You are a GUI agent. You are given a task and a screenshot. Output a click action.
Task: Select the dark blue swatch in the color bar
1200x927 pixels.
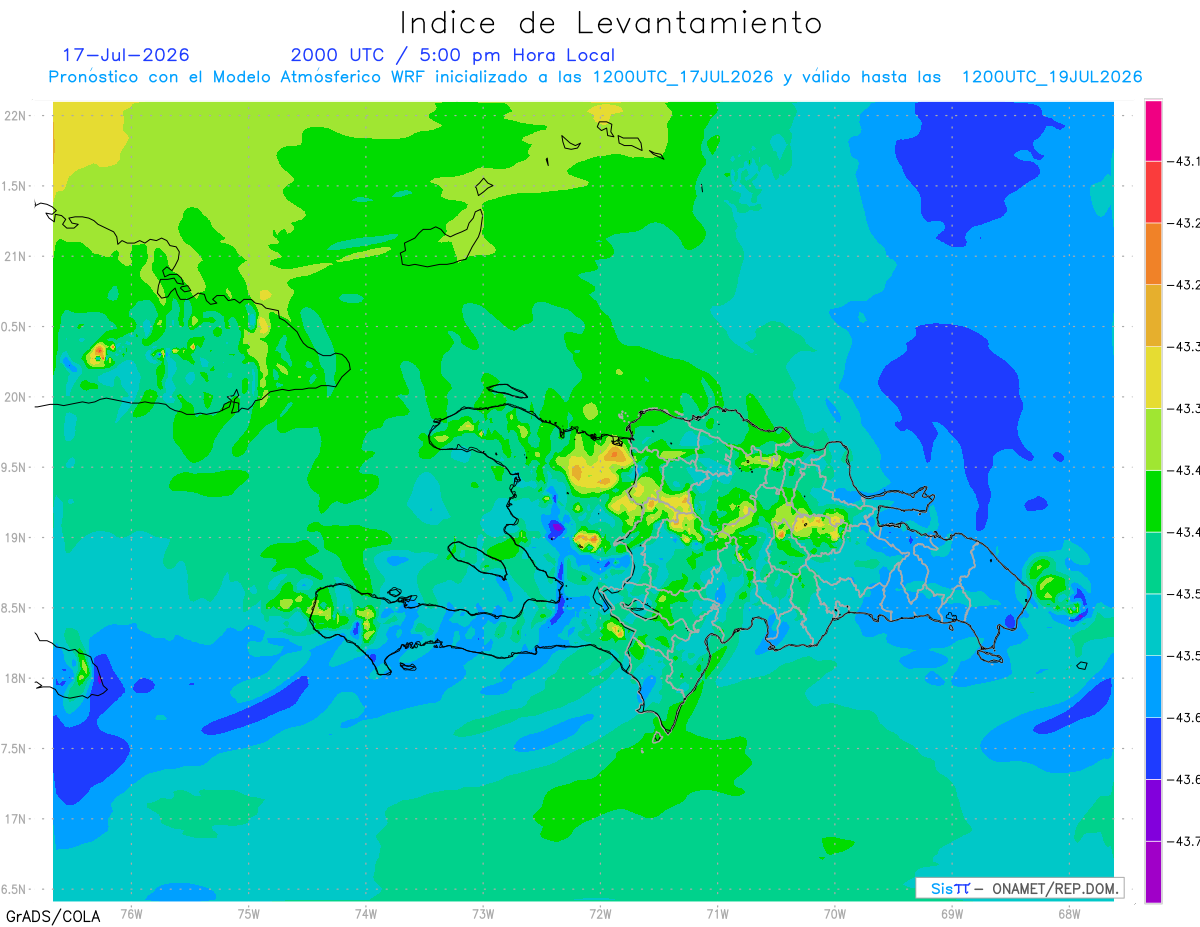coord(1153,748)
